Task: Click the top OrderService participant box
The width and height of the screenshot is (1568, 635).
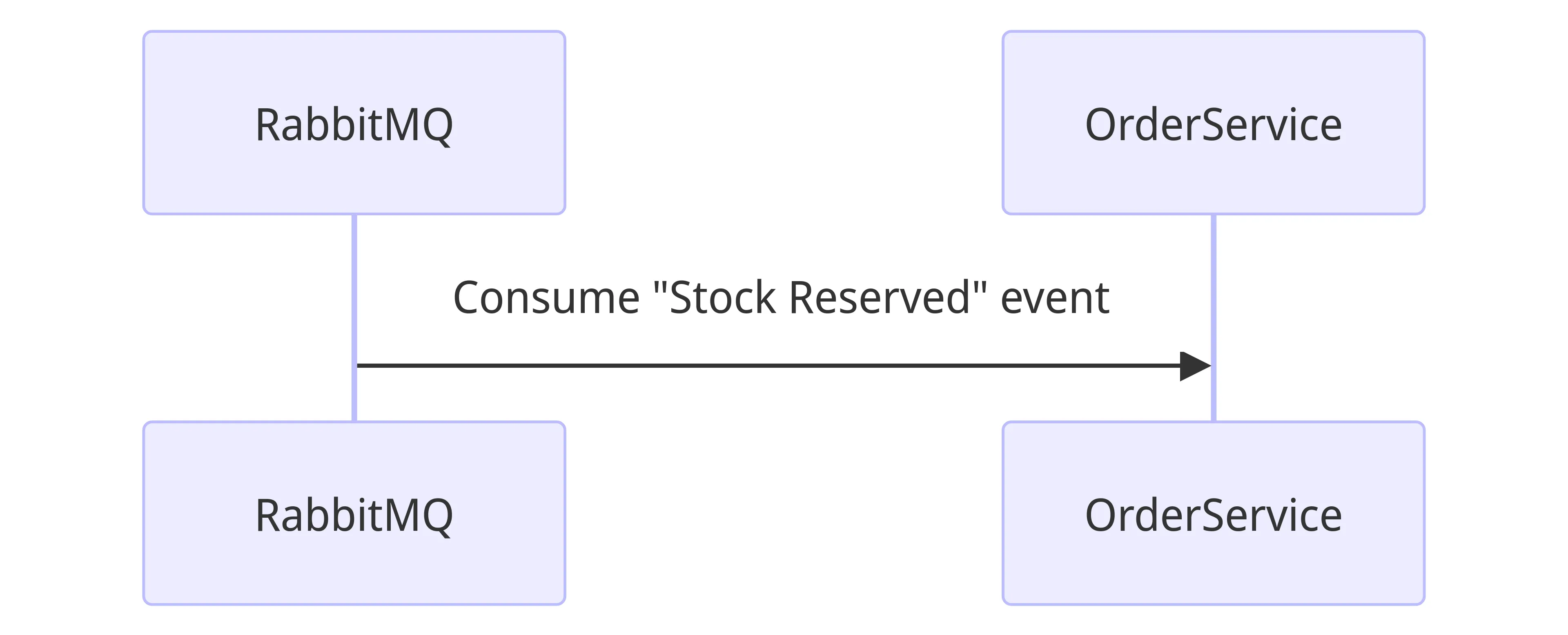Action: pyautogui.click(x=1213, y=73)
